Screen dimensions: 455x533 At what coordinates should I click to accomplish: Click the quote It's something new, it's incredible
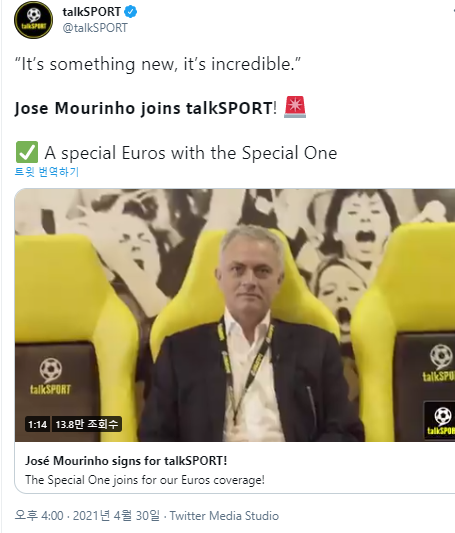158,64
